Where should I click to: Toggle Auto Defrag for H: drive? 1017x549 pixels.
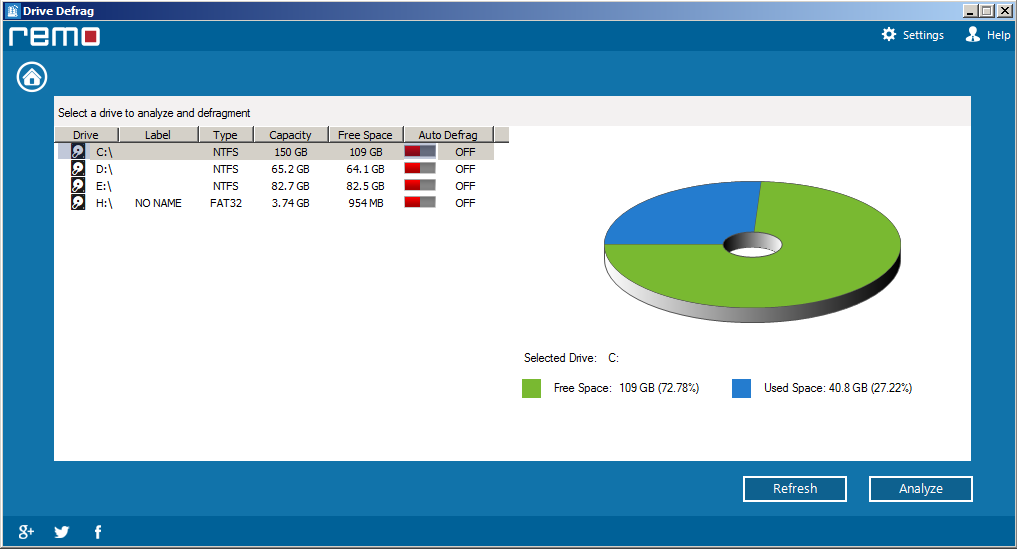coord(420,203)
